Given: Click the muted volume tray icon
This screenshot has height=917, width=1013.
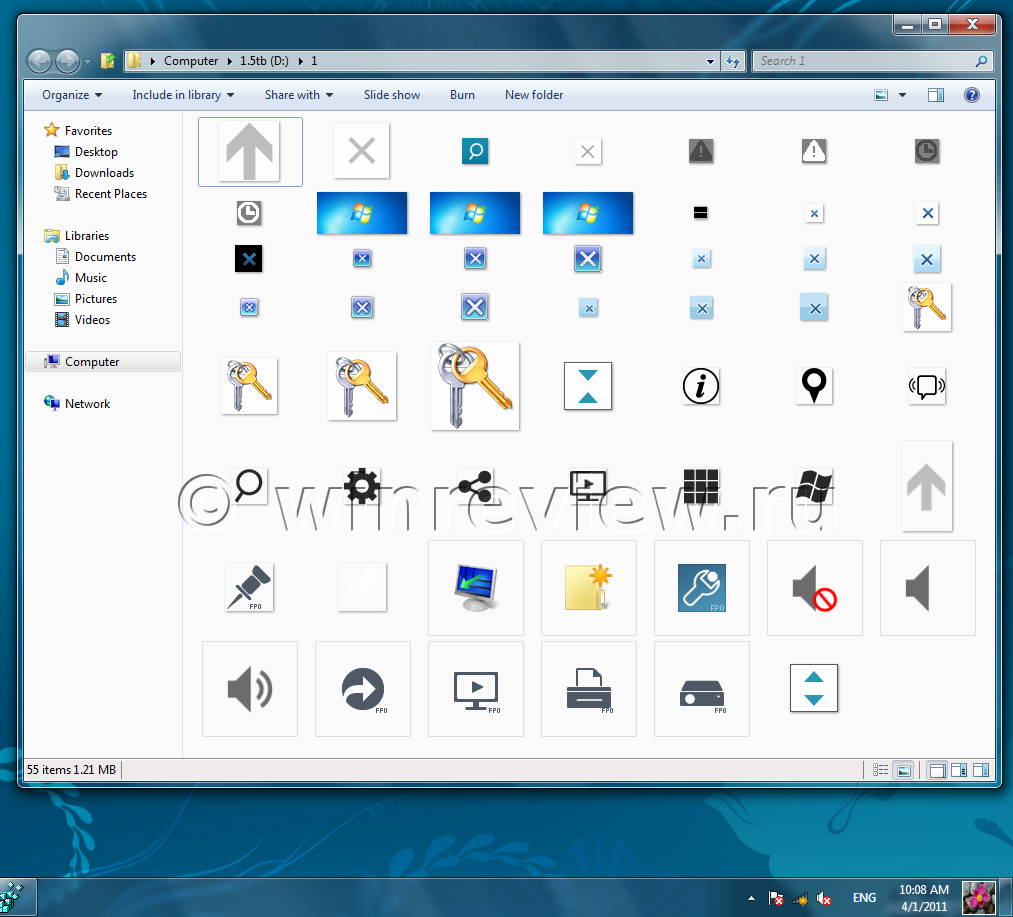Looking at the screenshot, I should [824, 898].
